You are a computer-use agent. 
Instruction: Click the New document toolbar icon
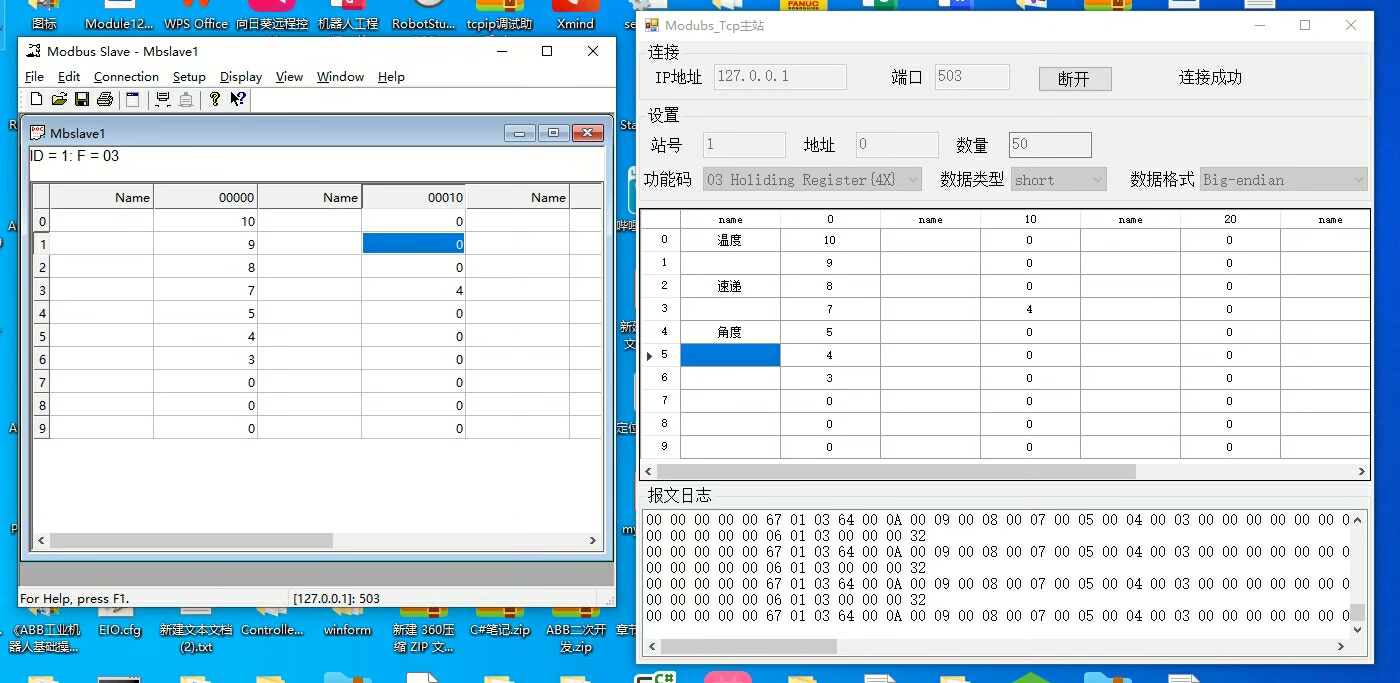tap(37, 99)
